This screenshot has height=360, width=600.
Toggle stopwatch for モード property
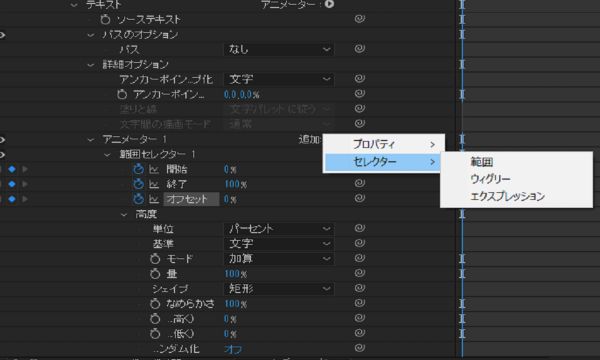[x=155, y=259]
